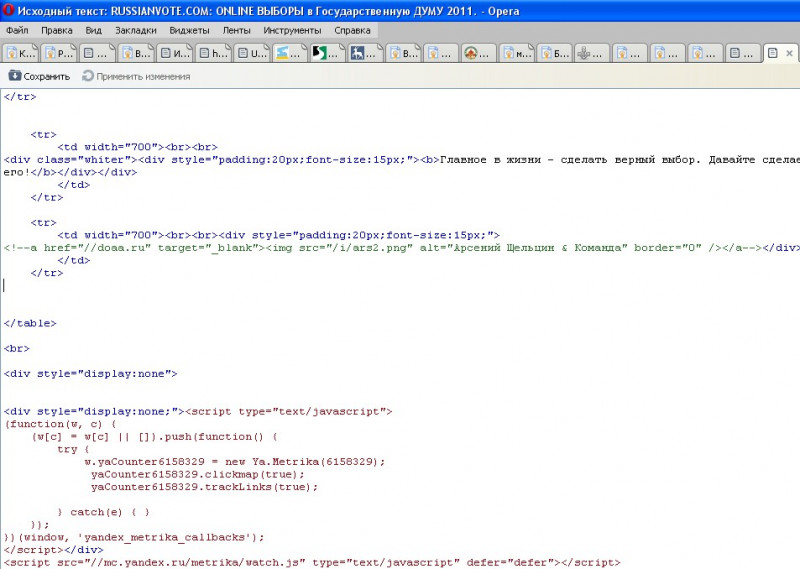Viewport: 800px width, 569px height.
Task: Click the script type="text/javascript" opening line
Action: click(198, 411)
